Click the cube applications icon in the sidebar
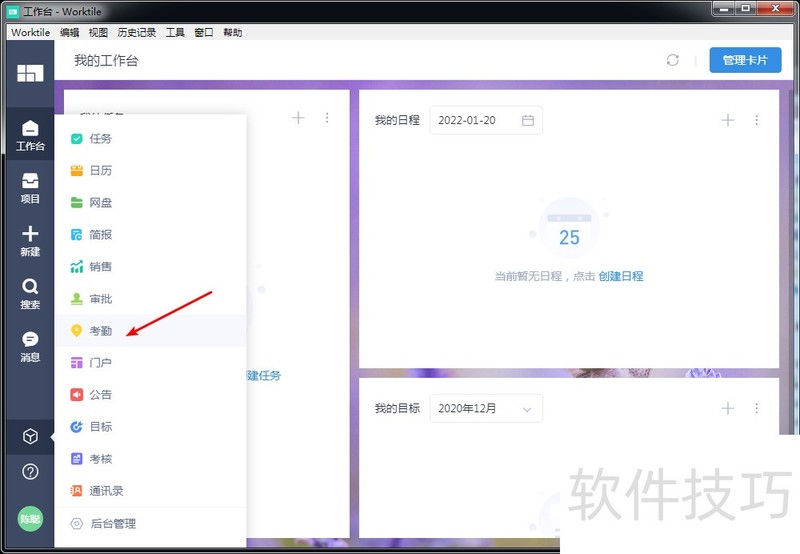800x554 pixels. (x=30, y=437)
